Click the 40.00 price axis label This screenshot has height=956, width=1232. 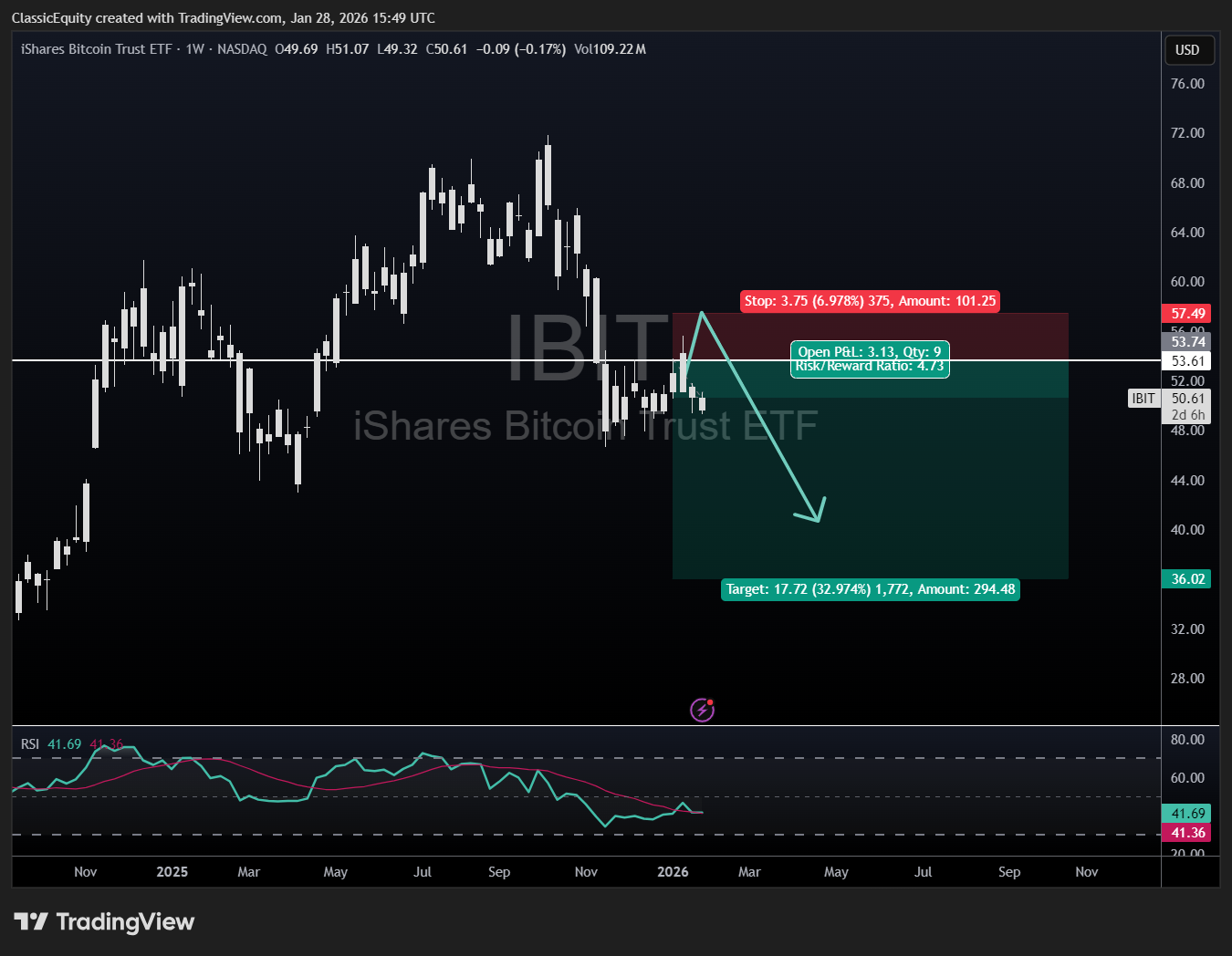(1187, 530)
